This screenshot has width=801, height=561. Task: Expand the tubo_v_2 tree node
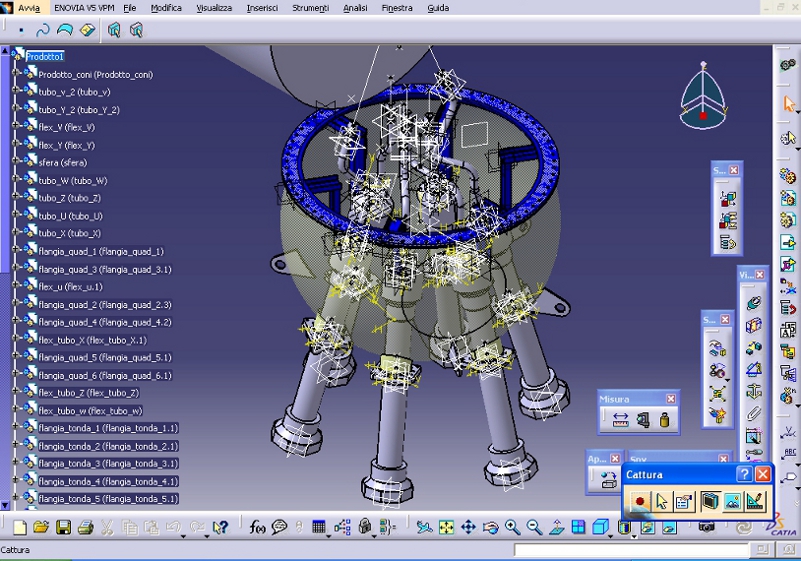point(16,92)
